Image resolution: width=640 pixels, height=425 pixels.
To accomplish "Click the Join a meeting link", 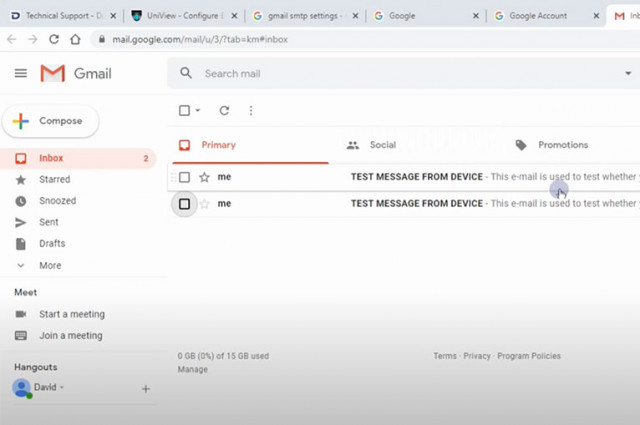I will (71, 335).
